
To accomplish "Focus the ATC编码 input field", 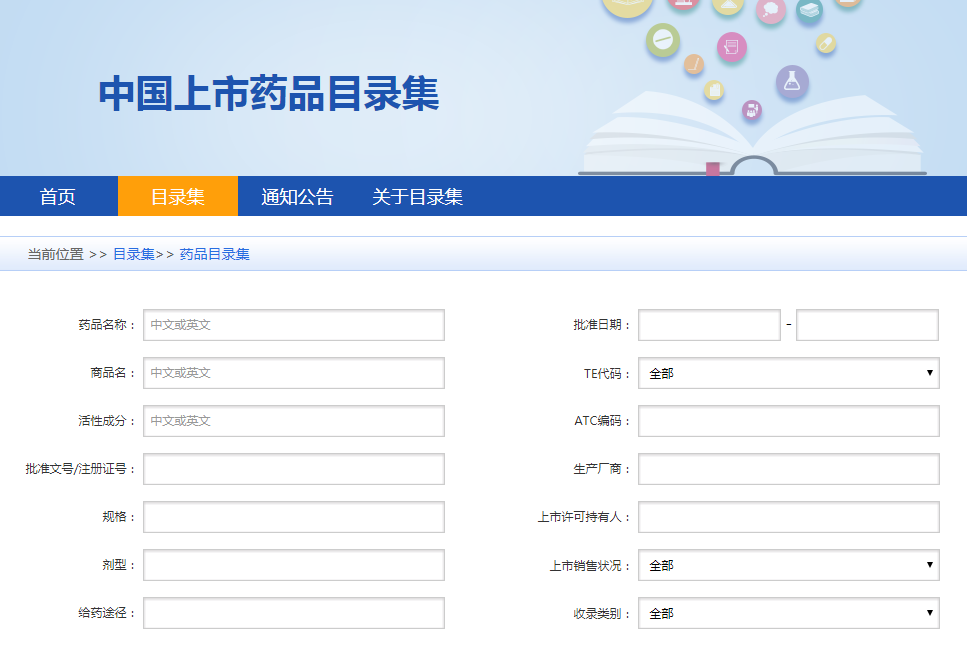I will [x=789, y=421].
